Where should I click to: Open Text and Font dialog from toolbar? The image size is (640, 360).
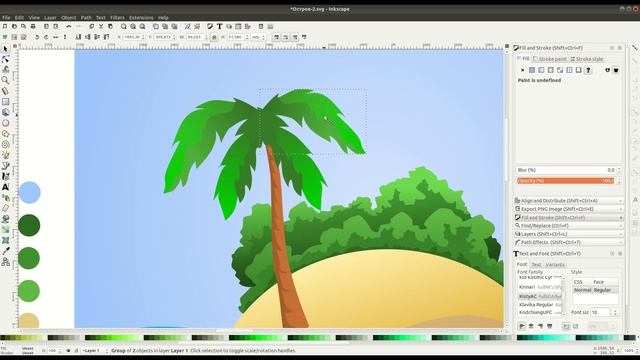click(x=220, y=26)
